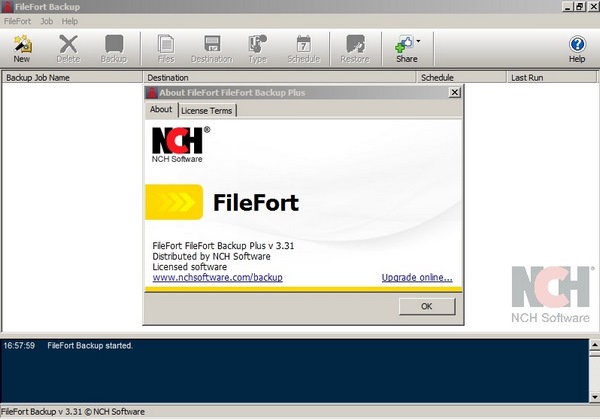This screenshot has height=420, width=600.
Task: Click the About dialog title icon
Action: 152,93
